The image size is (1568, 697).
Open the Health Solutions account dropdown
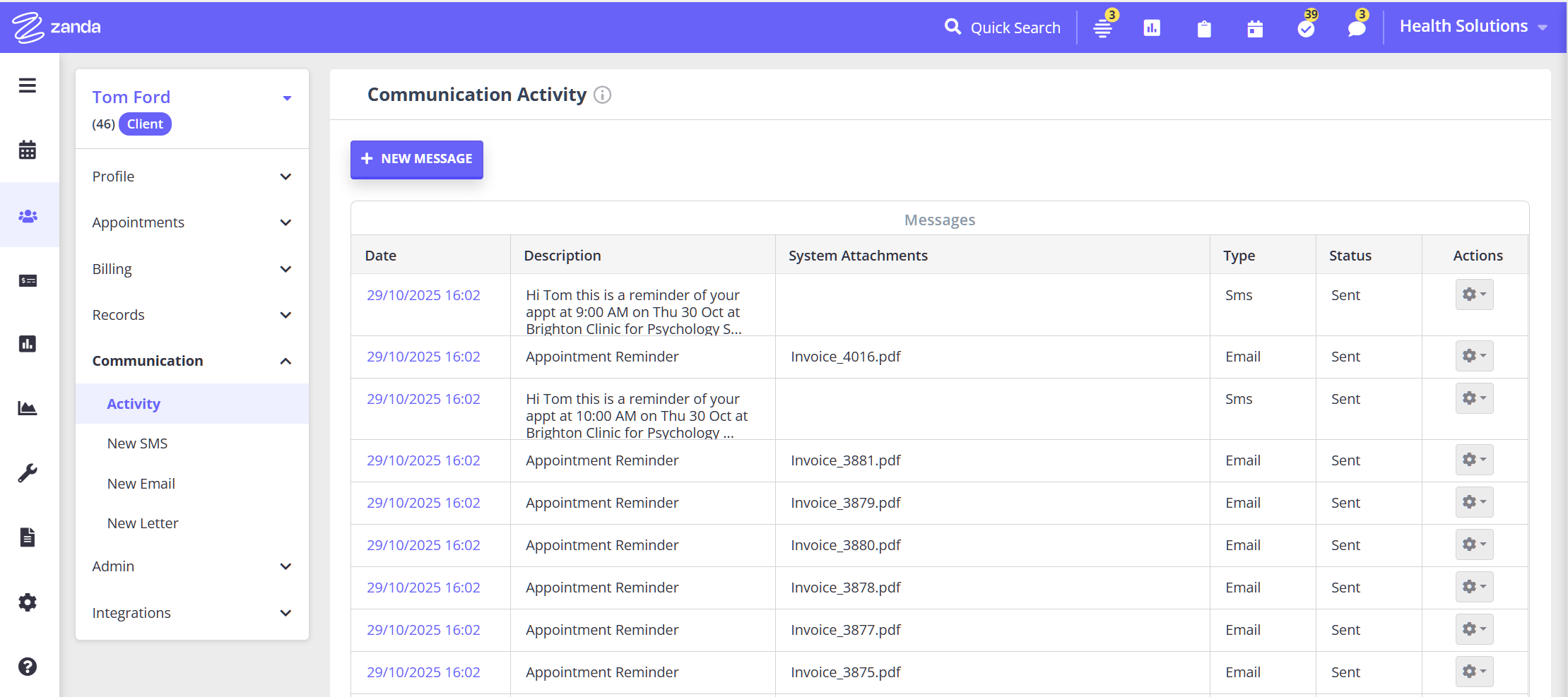[1473, 27]
